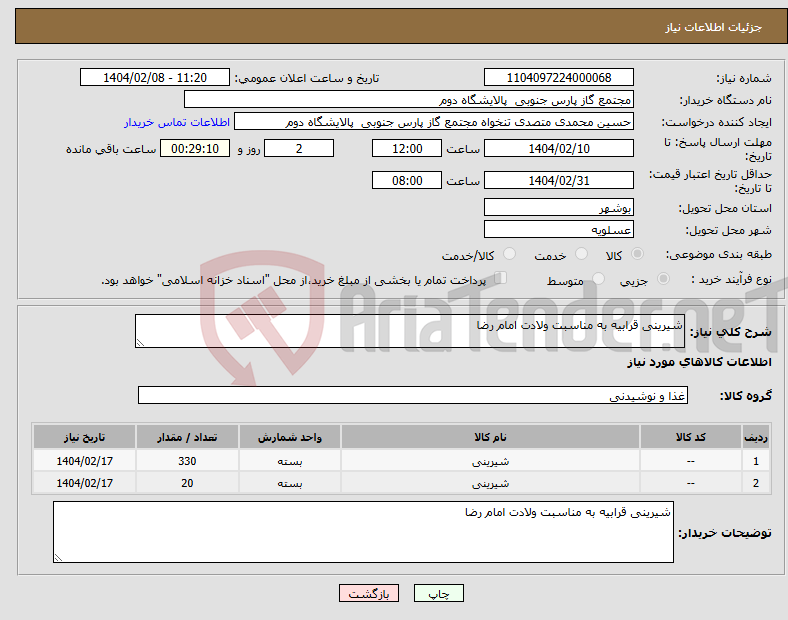Click the توضیحات خریدار notes textarea

363,532
